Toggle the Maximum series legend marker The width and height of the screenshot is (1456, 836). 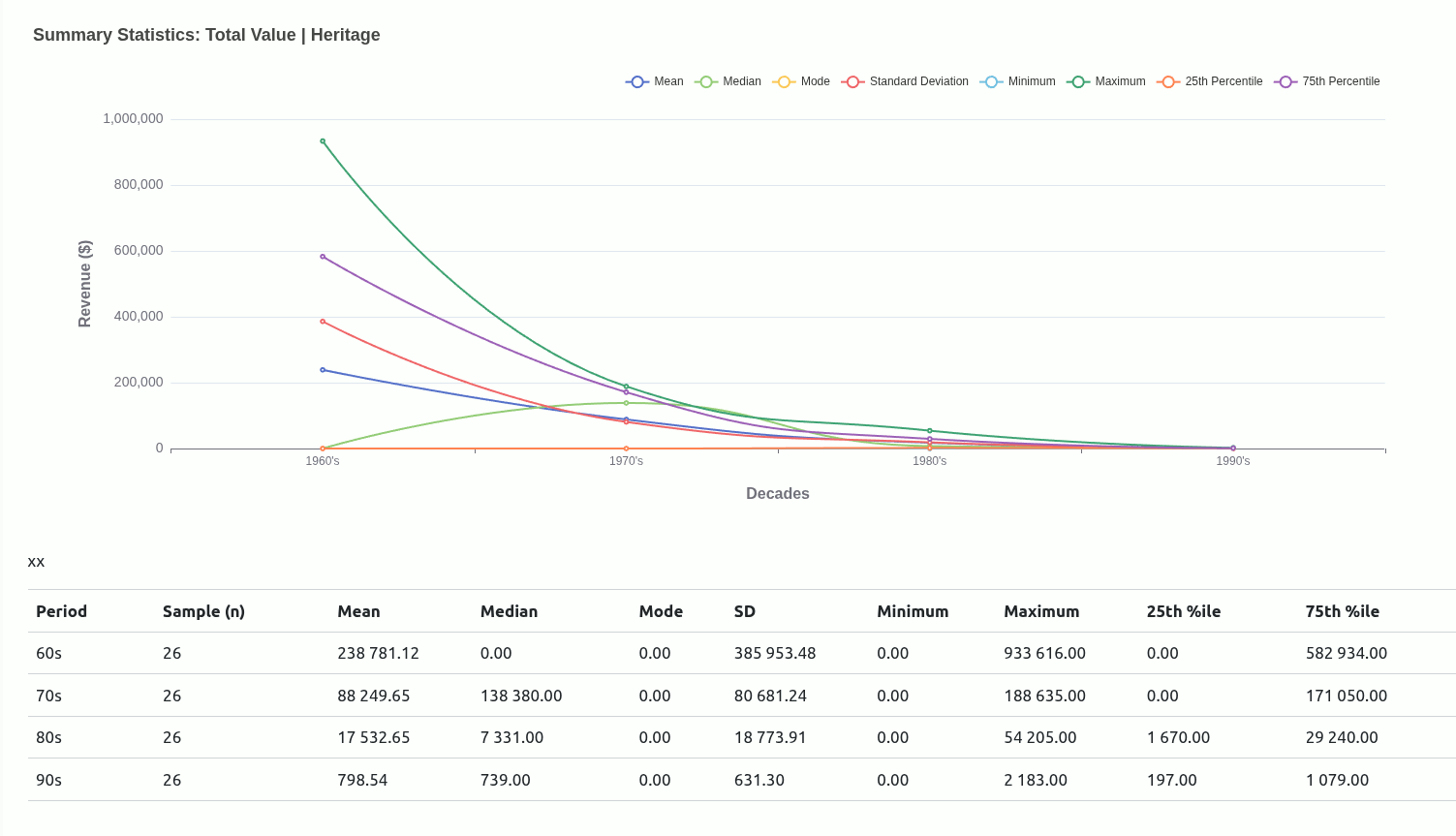pyautogui.click(x=1078, y=82)
